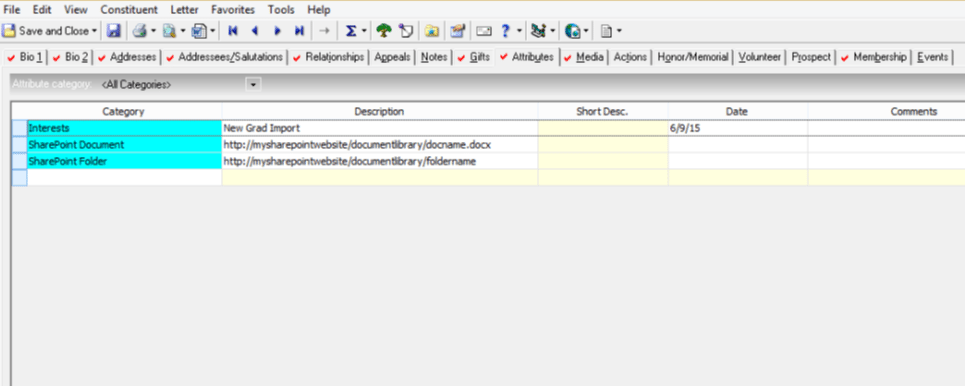
Task: Open the document page dropdown arrow
Action: [619, 31]
